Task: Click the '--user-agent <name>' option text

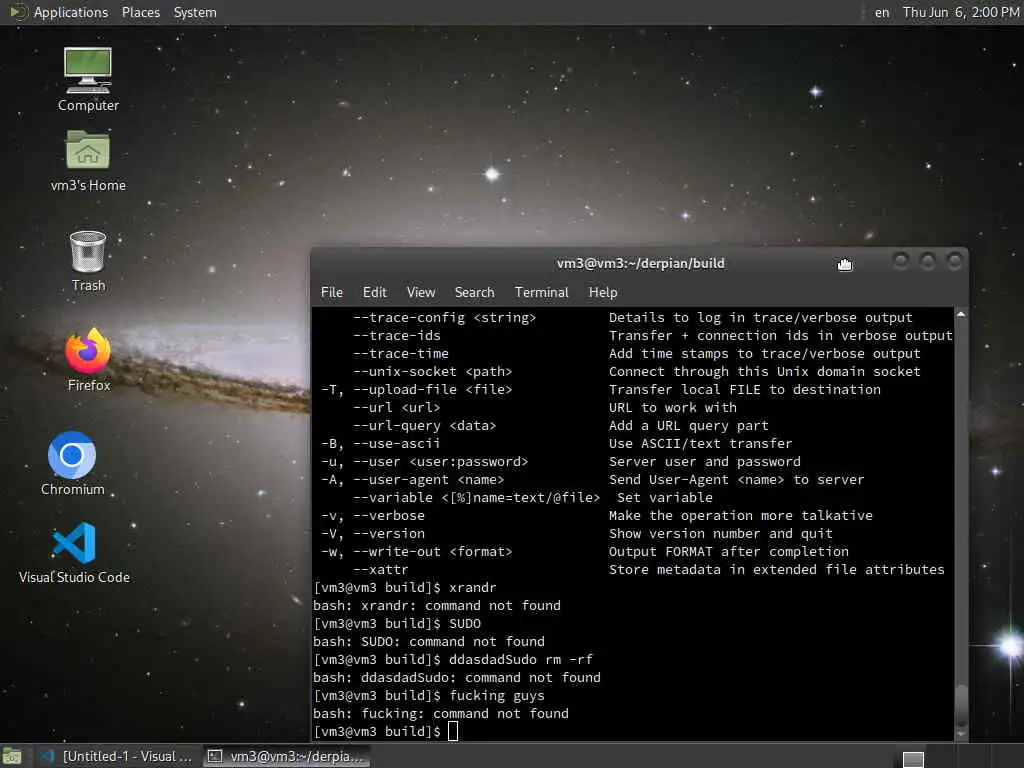Action: 428,480
